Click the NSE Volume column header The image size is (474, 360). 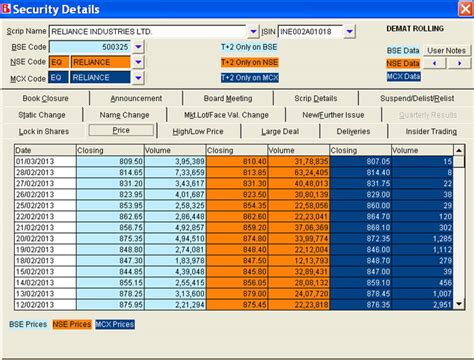298,150
